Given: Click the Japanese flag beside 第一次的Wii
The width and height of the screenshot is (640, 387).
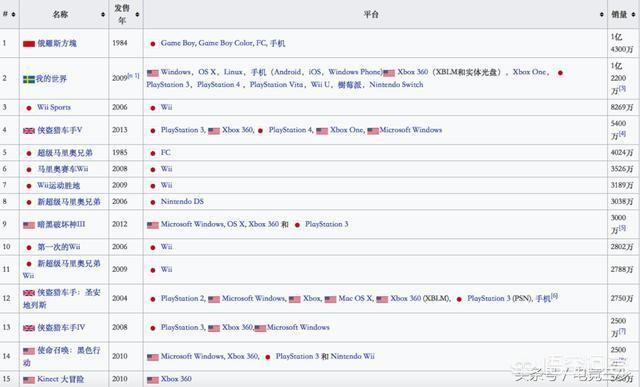Looking at the screenshot, I should click(x=29, y=248).
